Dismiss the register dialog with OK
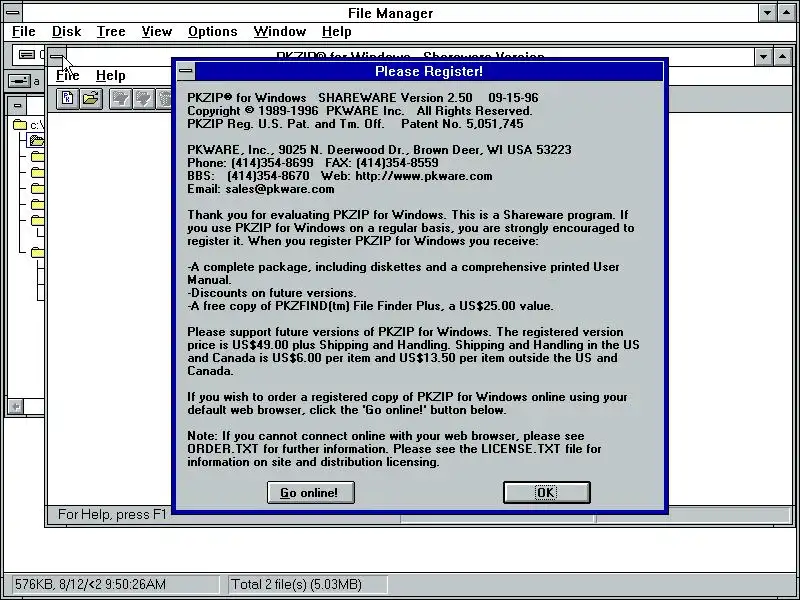The height and width of the screenshot is (600, 800). click(x=546, y=492)
